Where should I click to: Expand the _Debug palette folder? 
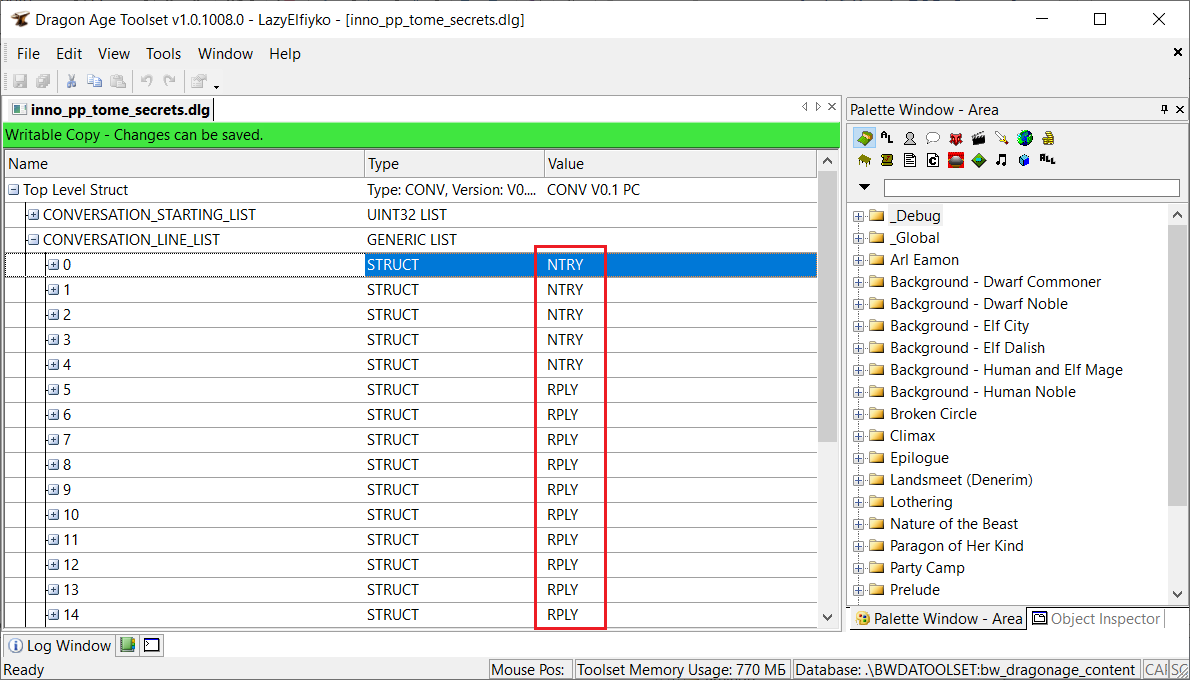pyautogui.click(x=858, y=216)
